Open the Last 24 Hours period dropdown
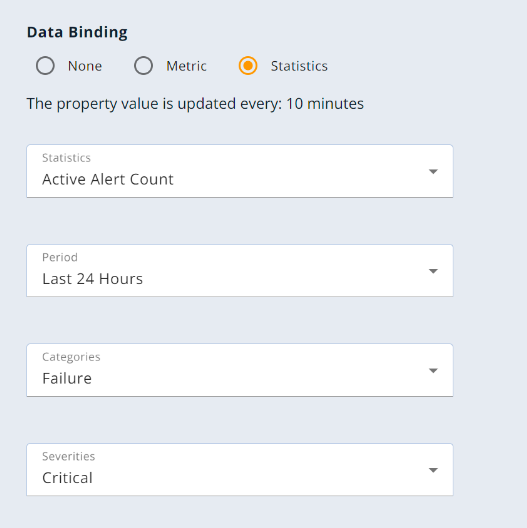Image resolution: width=527 pixels, height=528 pixels. [x=240, y=271]
